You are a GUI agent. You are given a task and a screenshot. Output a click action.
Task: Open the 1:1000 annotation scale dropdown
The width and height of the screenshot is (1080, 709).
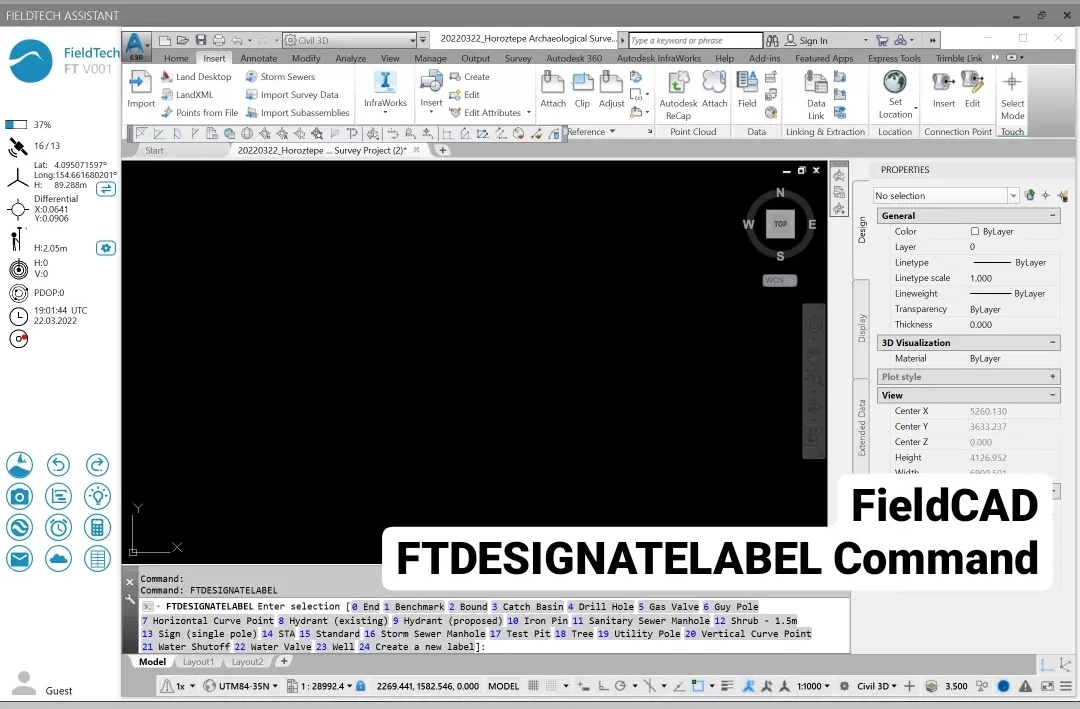[x=813, y=686]
